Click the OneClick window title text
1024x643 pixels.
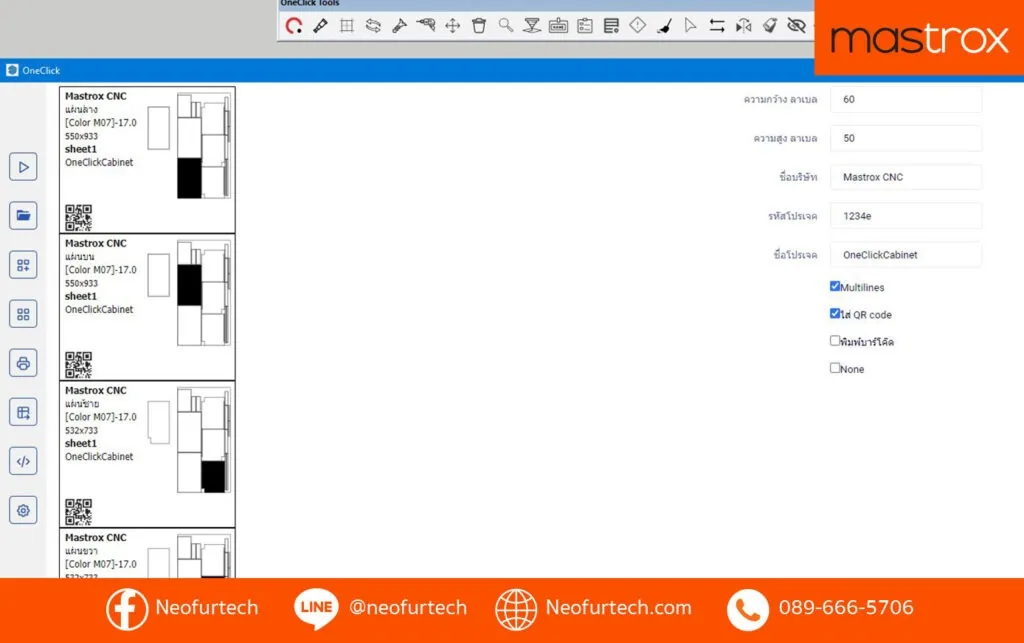[41, 71]
